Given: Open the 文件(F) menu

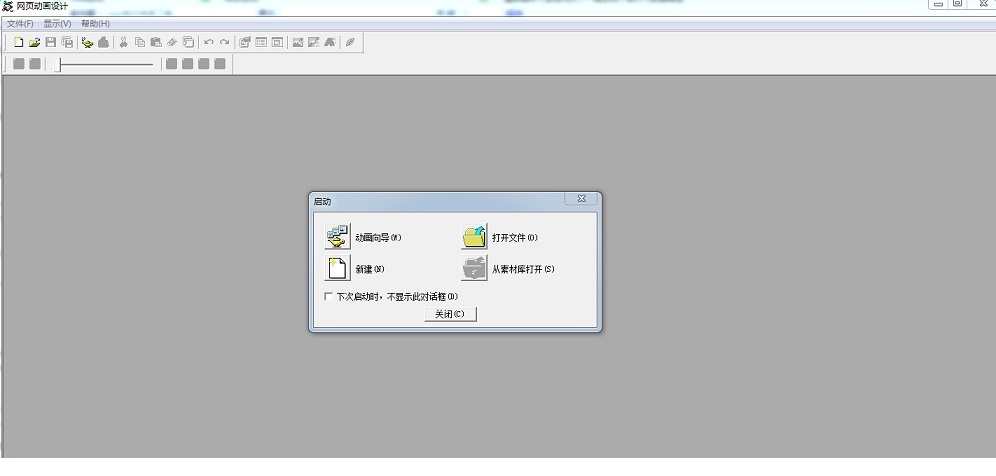Looking at the screenshot, I should [x=20, y=24].
